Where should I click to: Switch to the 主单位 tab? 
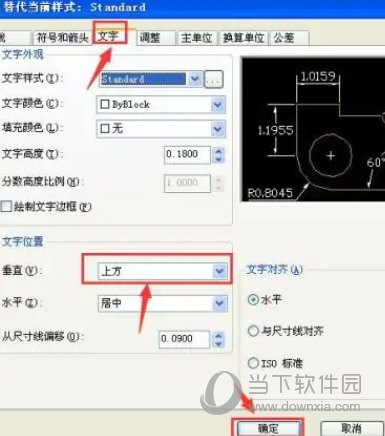pos(197,38)
